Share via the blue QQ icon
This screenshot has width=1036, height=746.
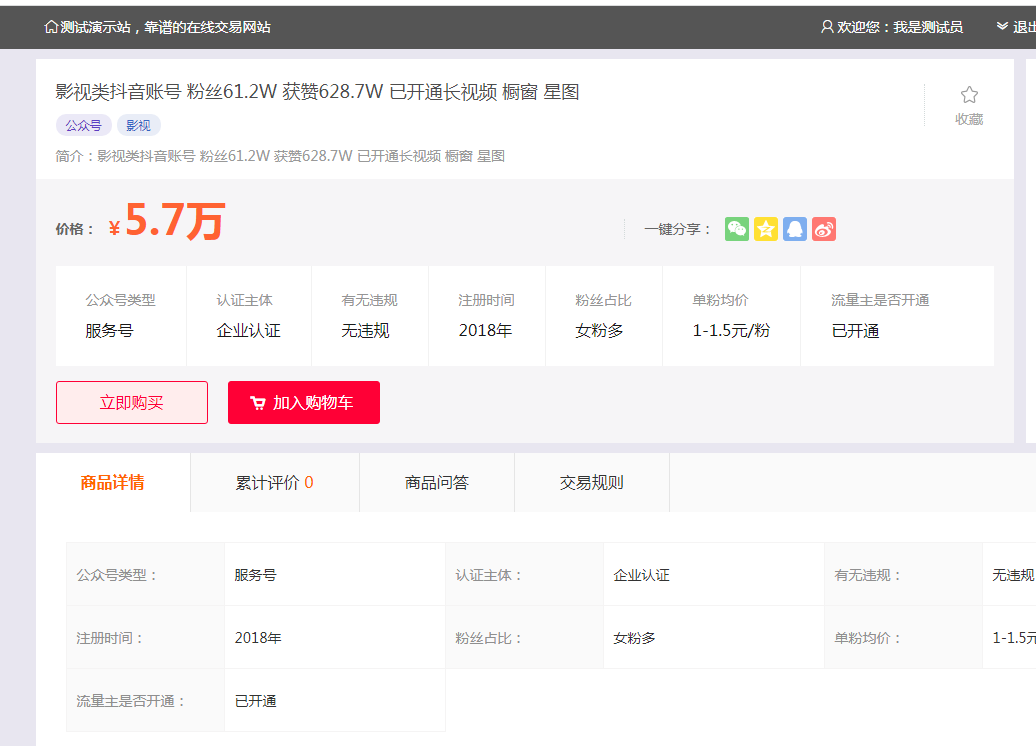[x=795, y=229]
